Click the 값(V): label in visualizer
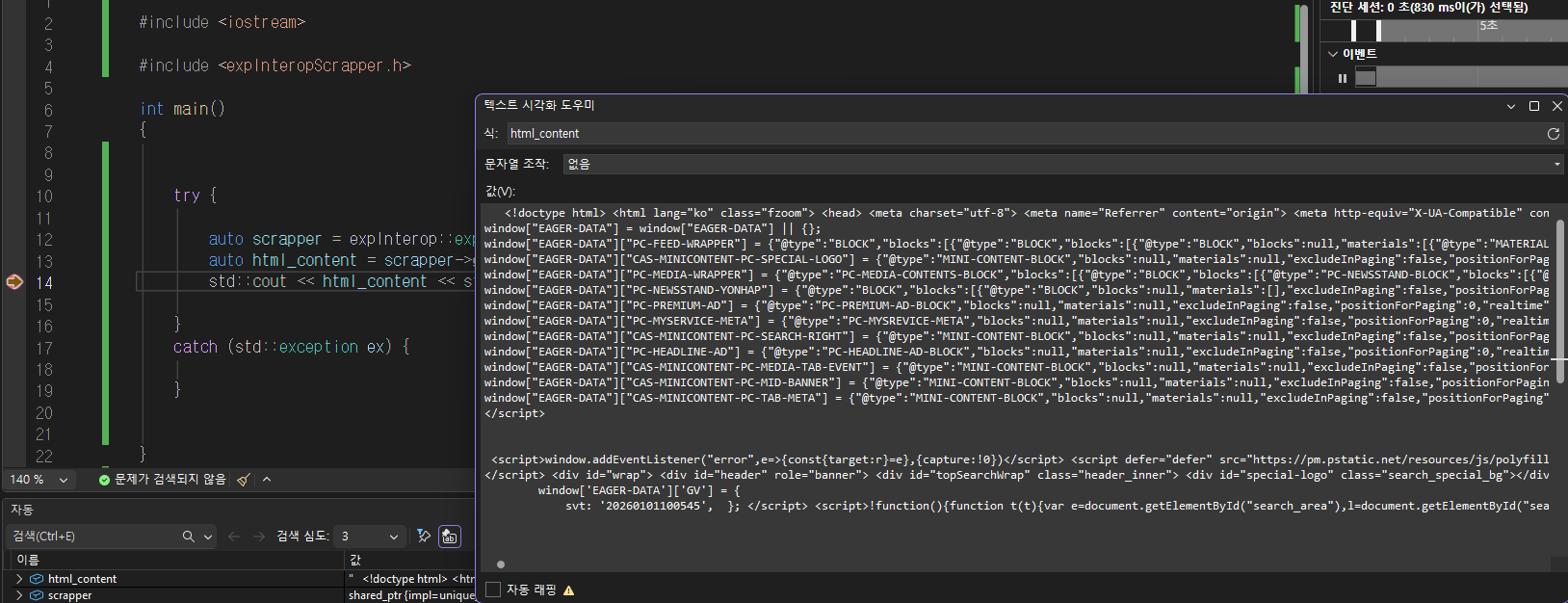This screenshot has width=1568, height=603. 500,192
